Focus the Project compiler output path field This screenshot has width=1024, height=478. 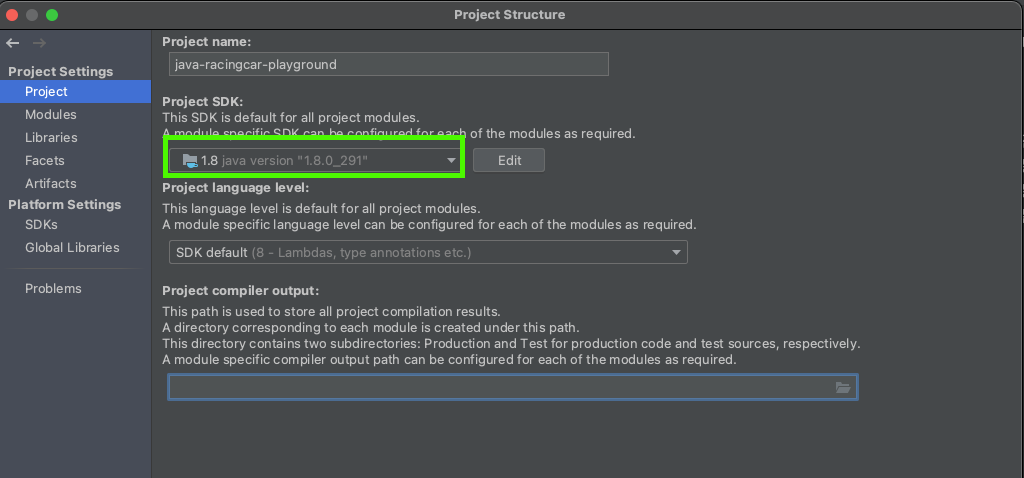pos(513,387)
